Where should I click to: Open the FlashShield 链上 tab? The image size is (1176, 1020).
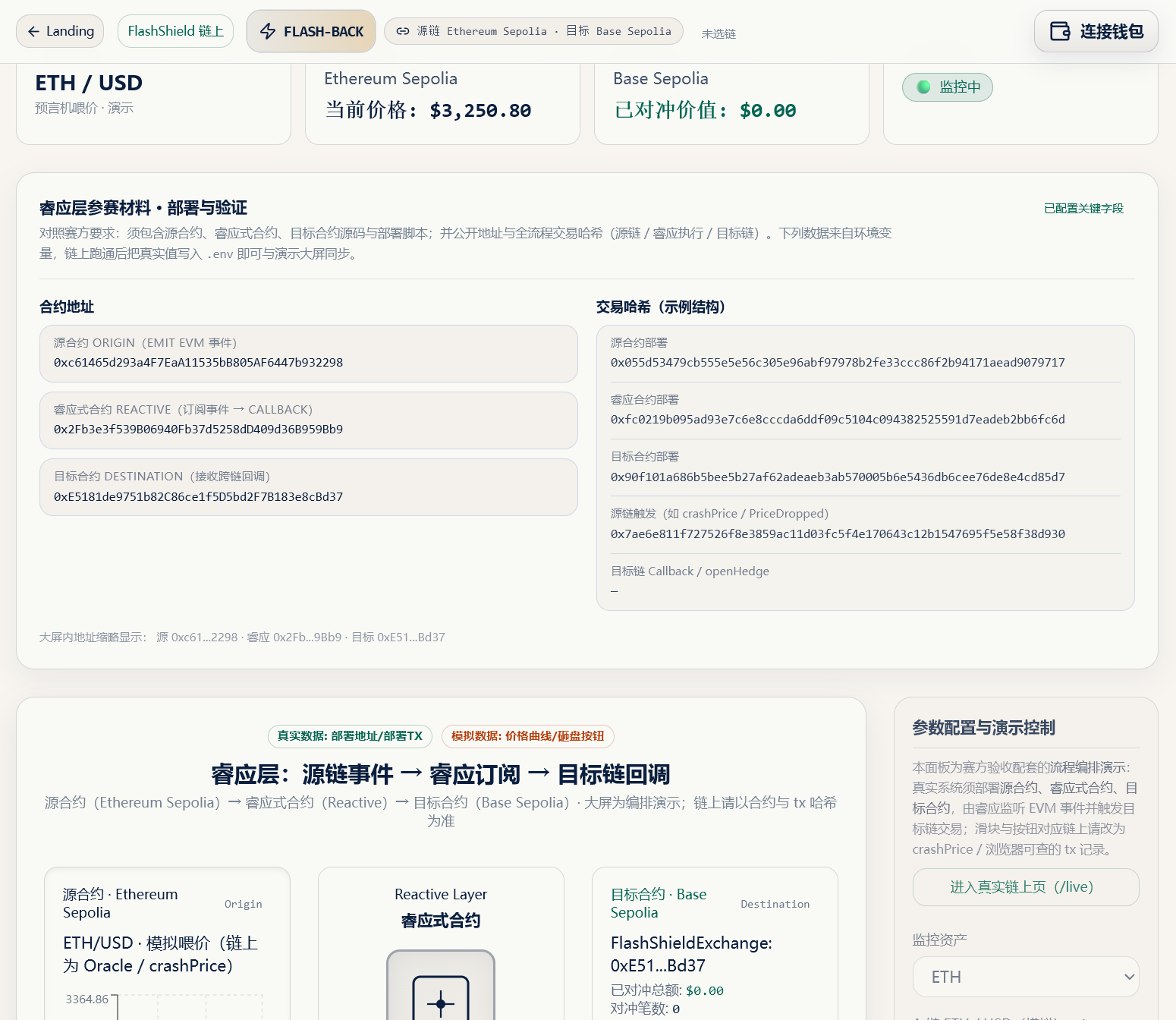coord(175,31)
